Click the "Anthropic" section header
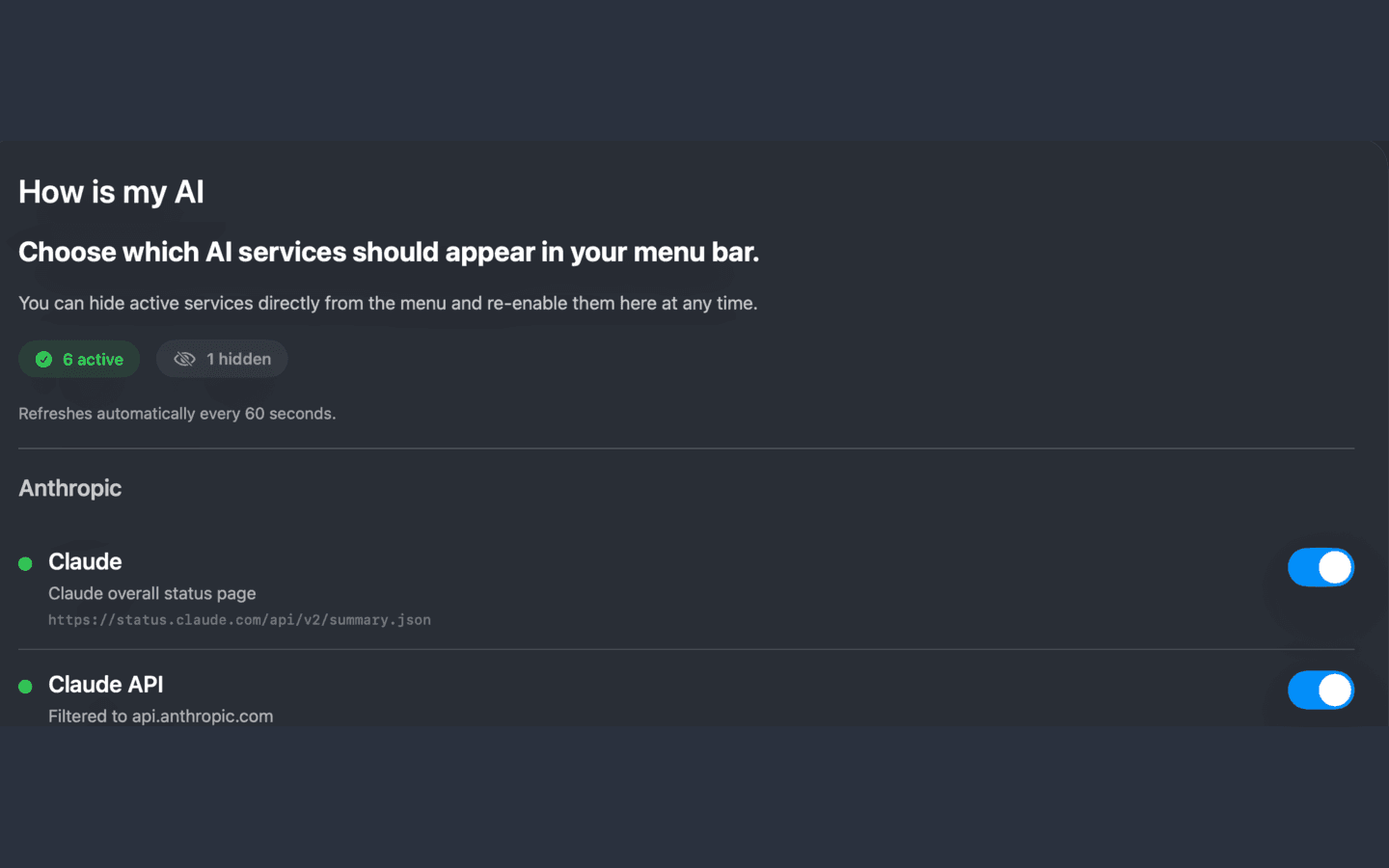This screenshot has height=868, width=1389. coord(70,488)
